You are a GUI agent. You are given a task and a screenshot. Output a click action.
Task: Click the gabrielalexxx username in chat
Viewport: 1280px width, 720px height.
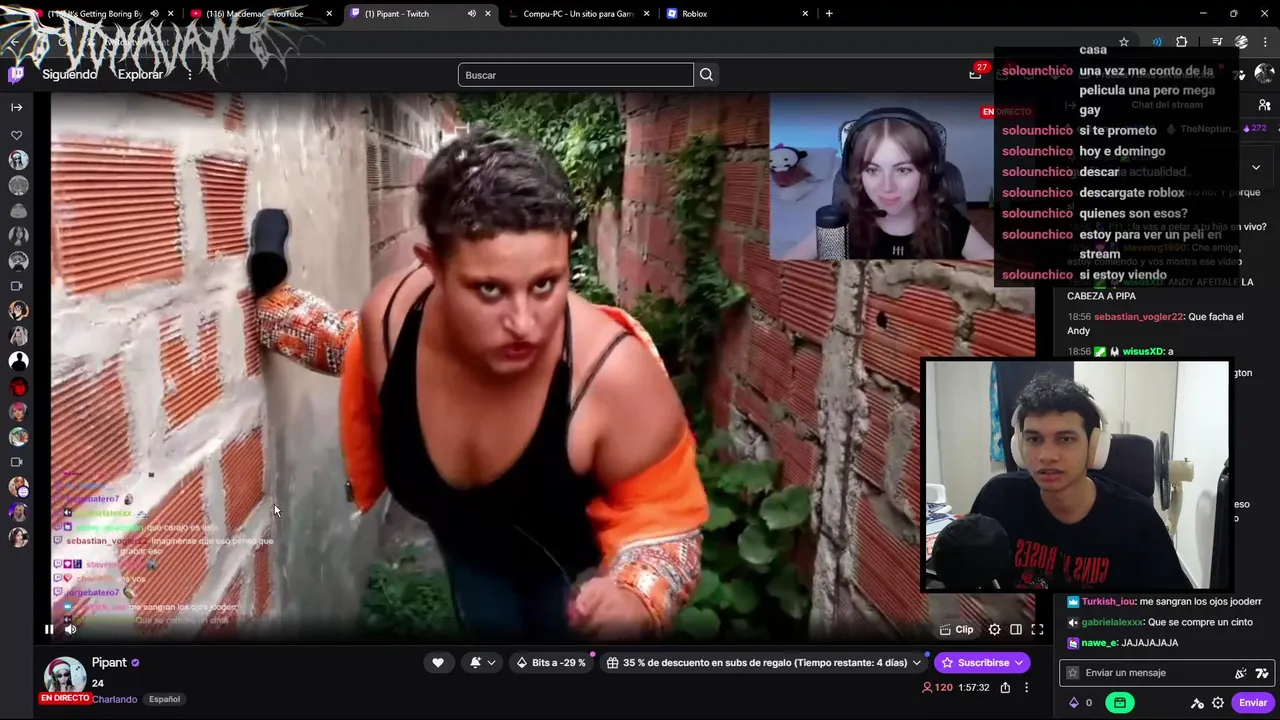(1112, 622)
